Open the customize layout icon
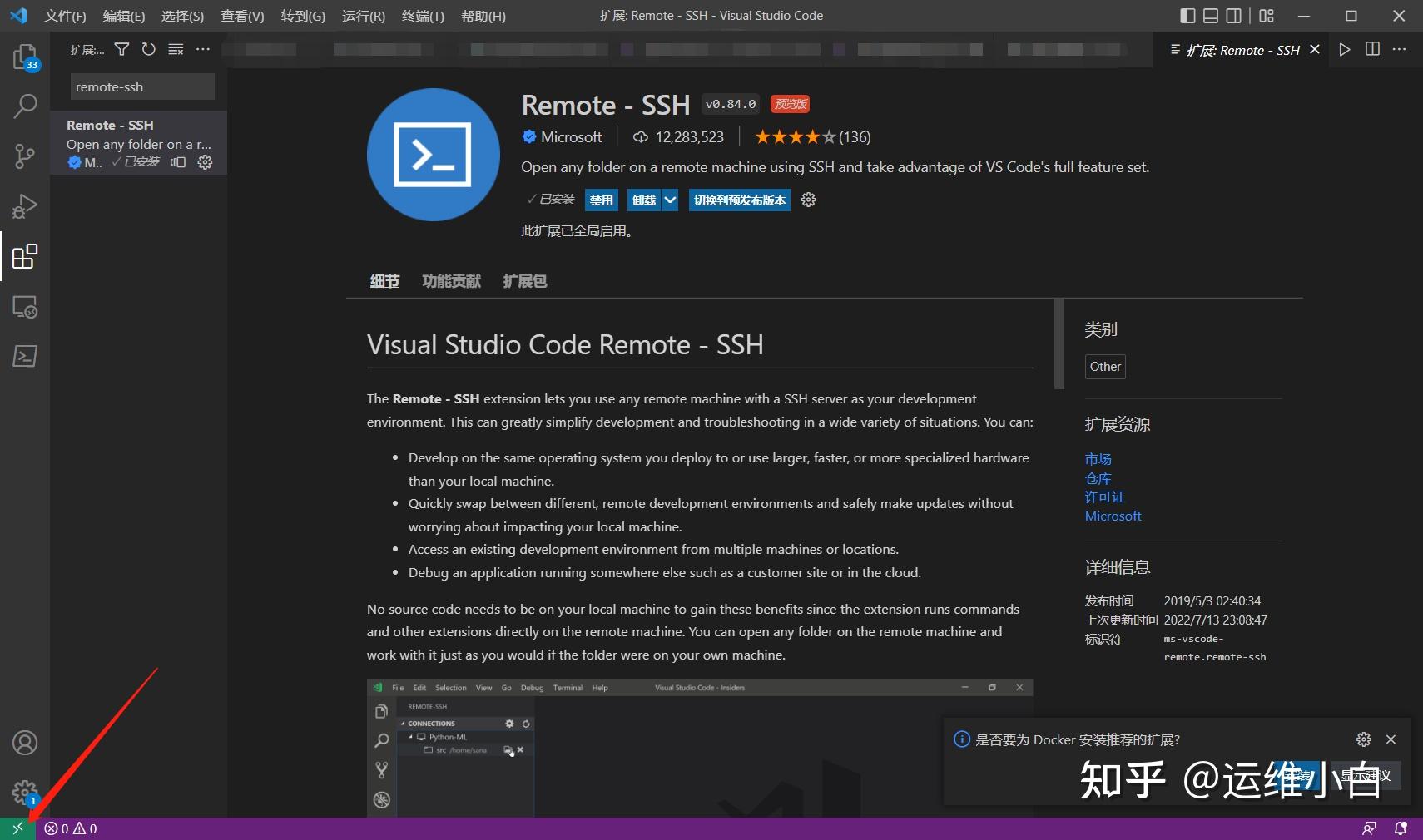 1267,16
